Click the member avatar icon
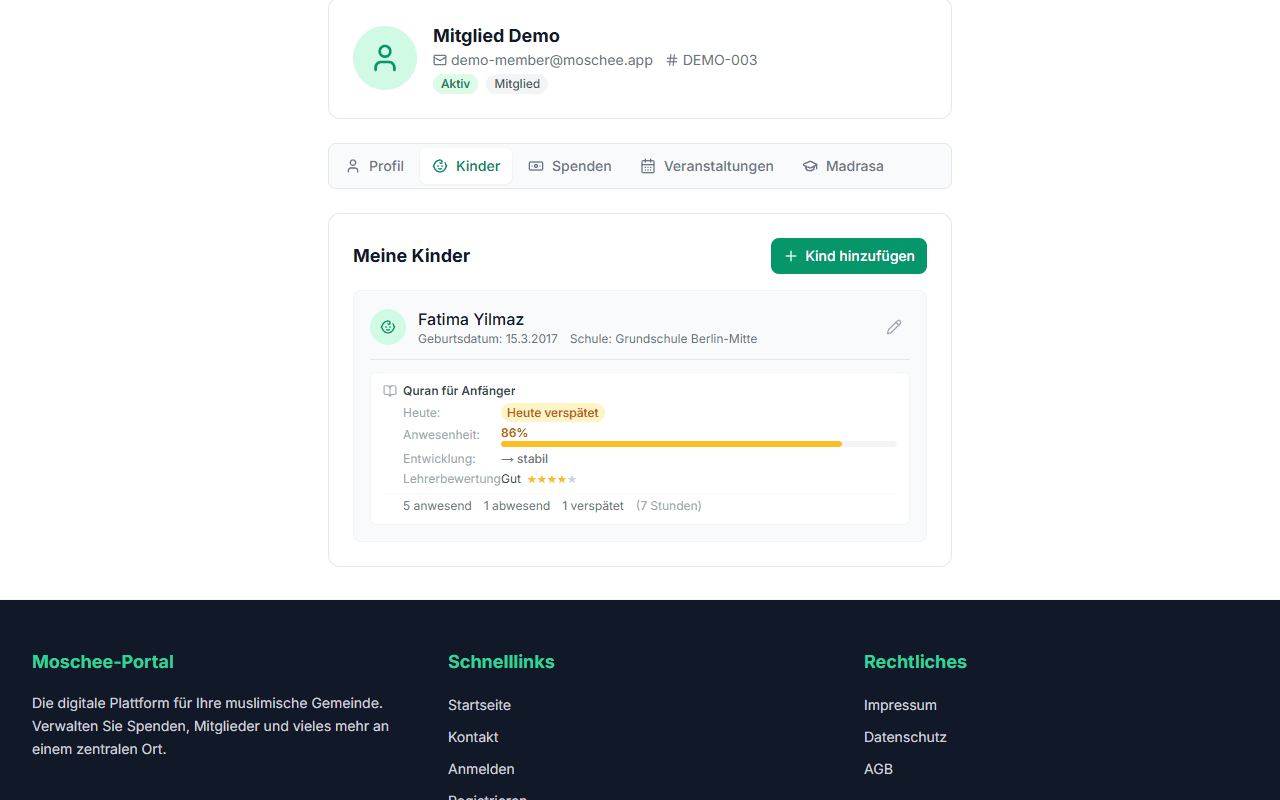1280x800 pixels. pyautogui.click(x=385, y=58)
